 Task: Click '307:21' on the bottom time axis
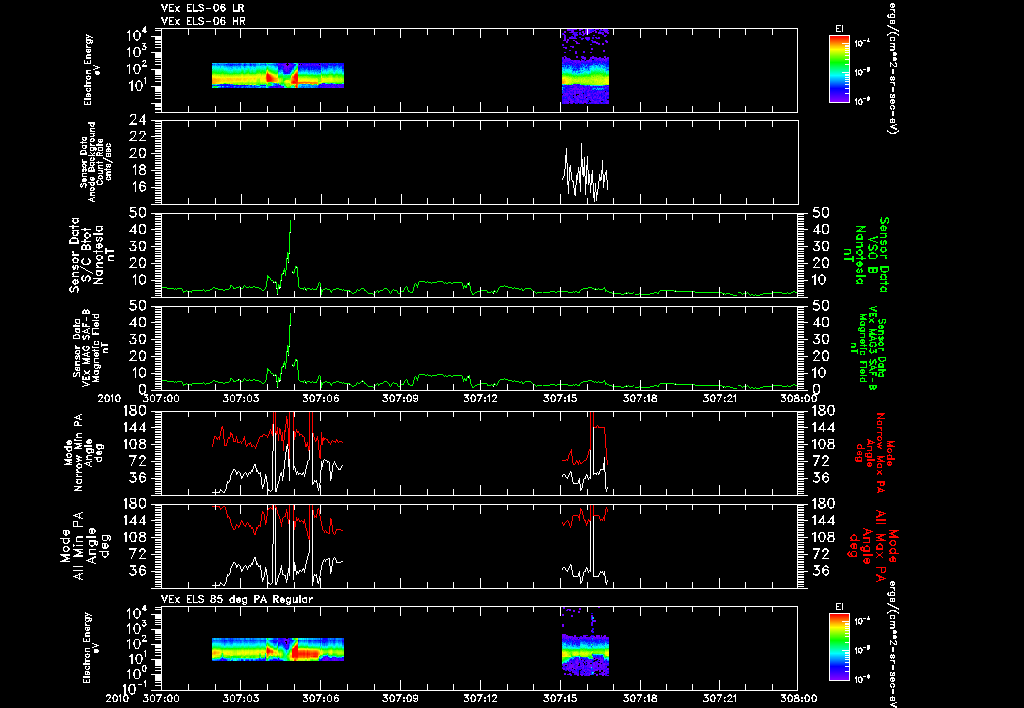coord(720,698)
